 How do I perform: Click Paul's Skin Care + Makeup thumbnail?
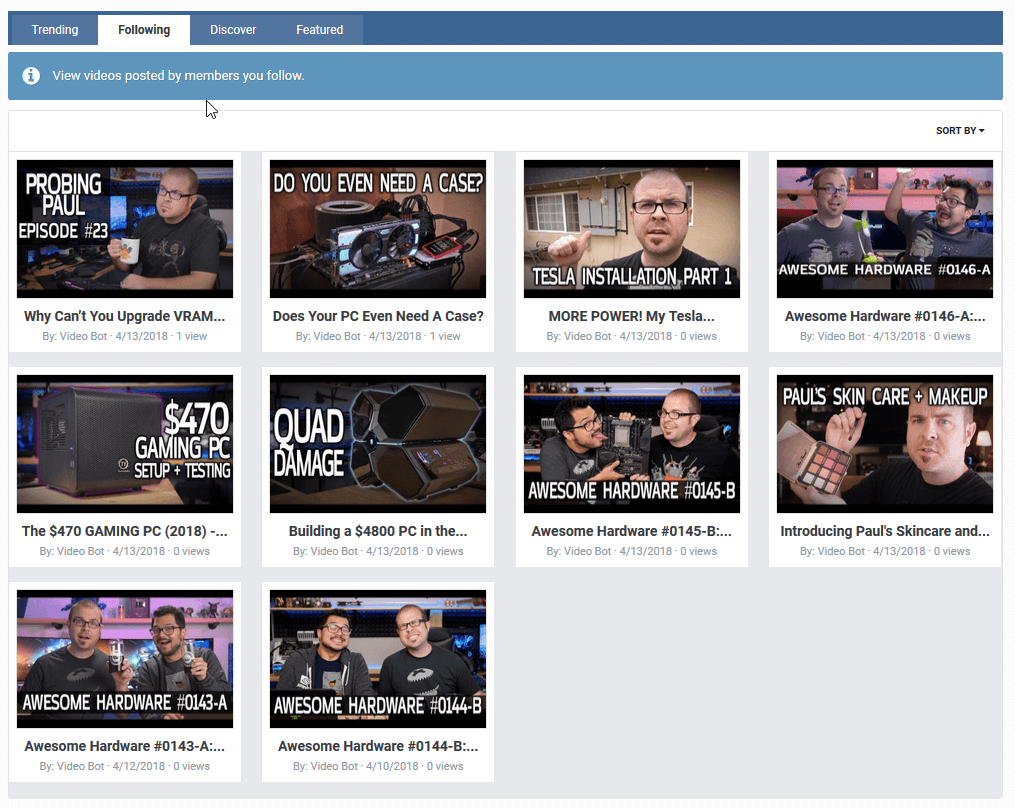(885, 444)
